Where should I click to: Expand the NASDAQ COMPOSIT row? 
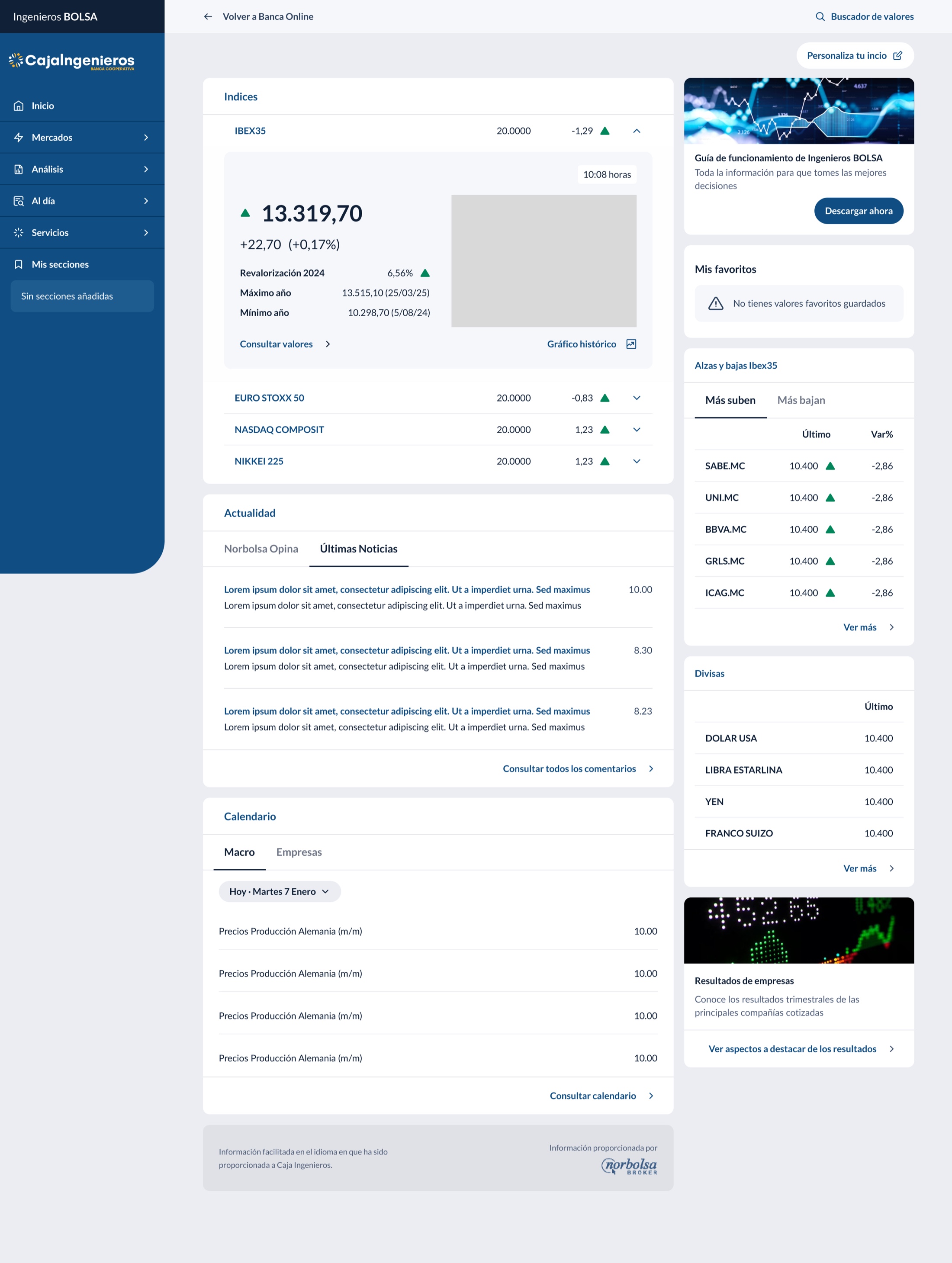(637, 429)
